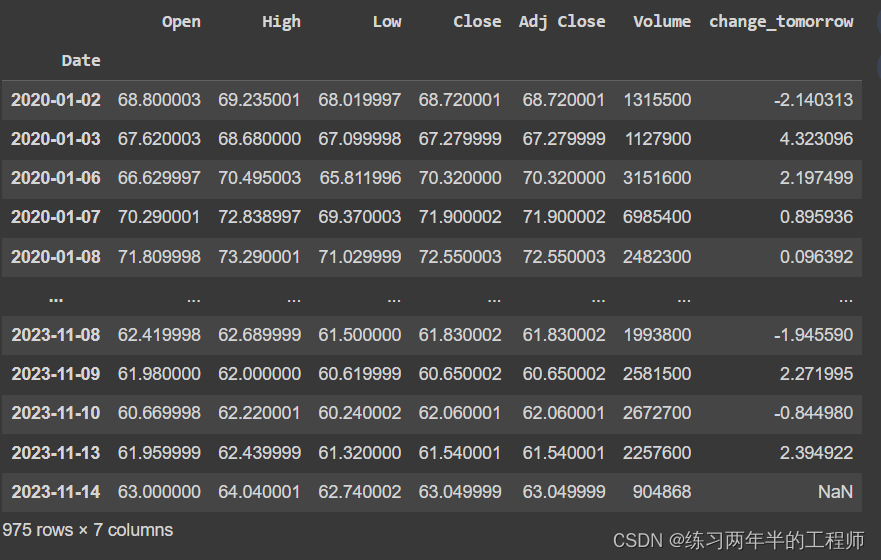Click Volume value 2482300

(657, 257)
